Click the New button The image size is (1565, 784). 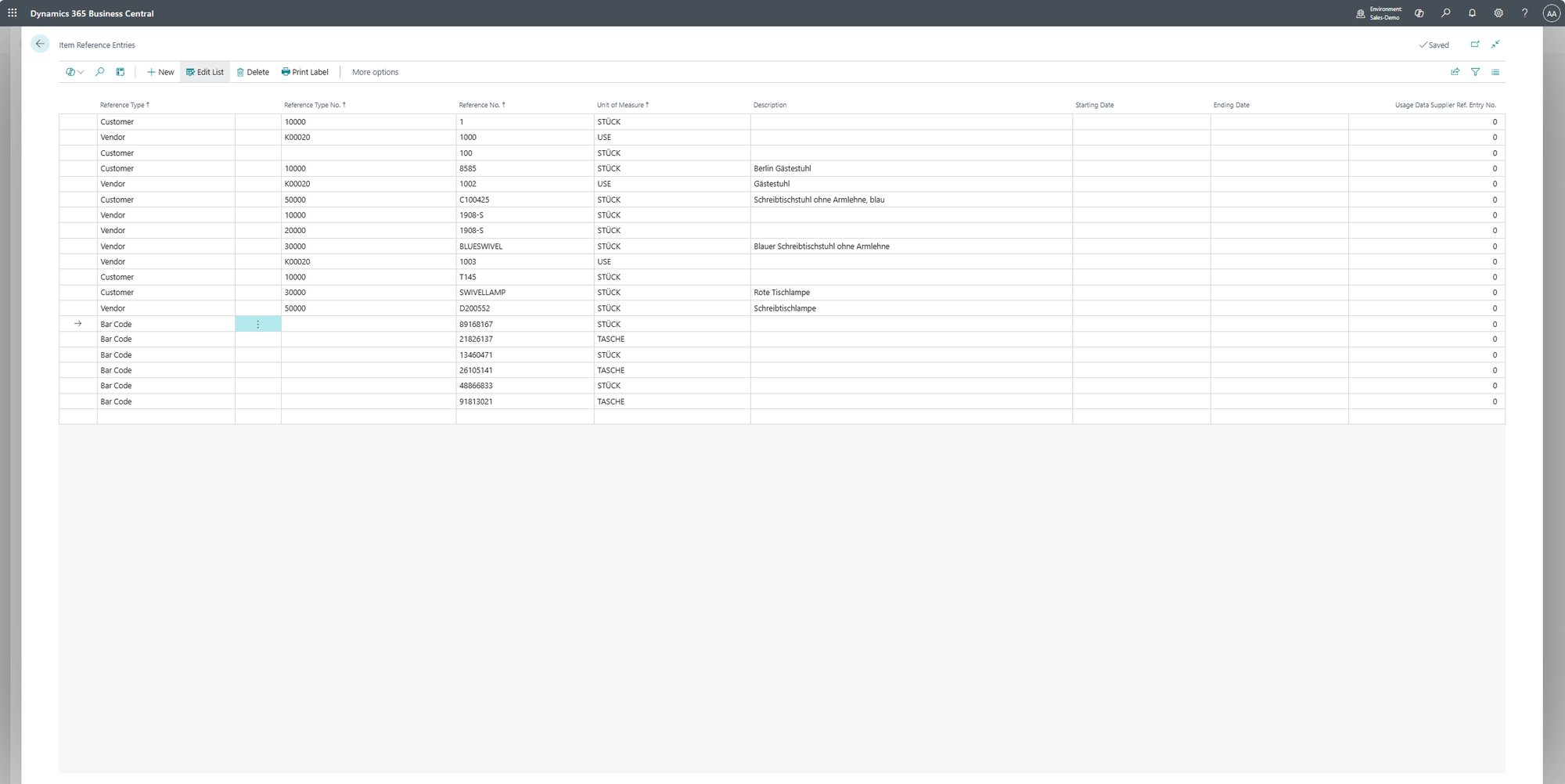[160, 72]
